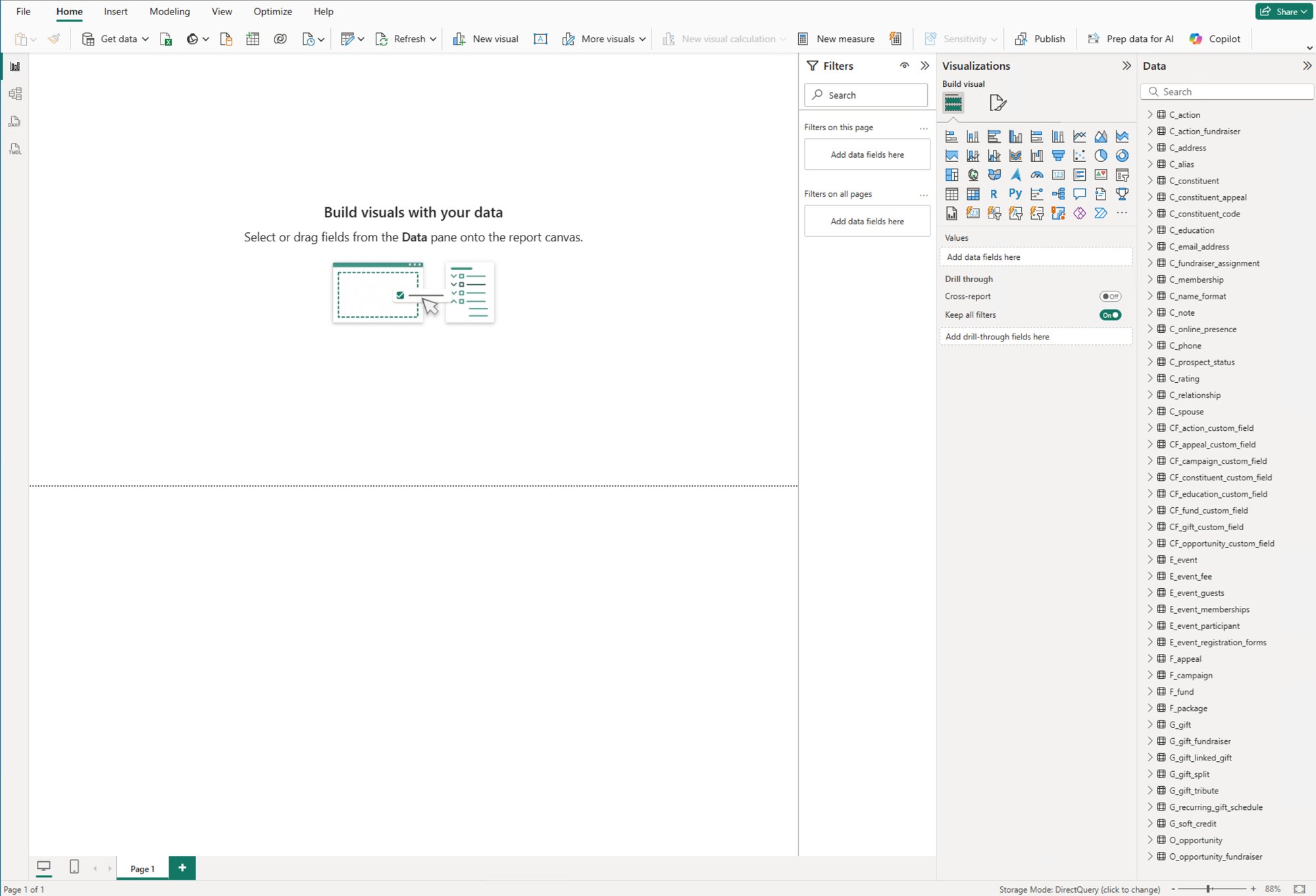Insert a Gauge visual
The width and height of the screenshot is (1316, 896).
[1036, 175]
